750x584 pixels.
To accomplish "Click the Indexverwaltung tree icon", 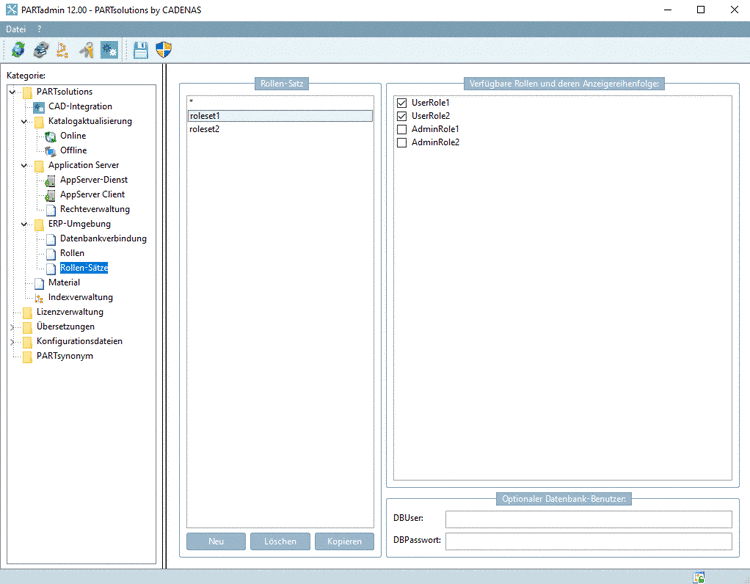I will (x=39, y=298).
